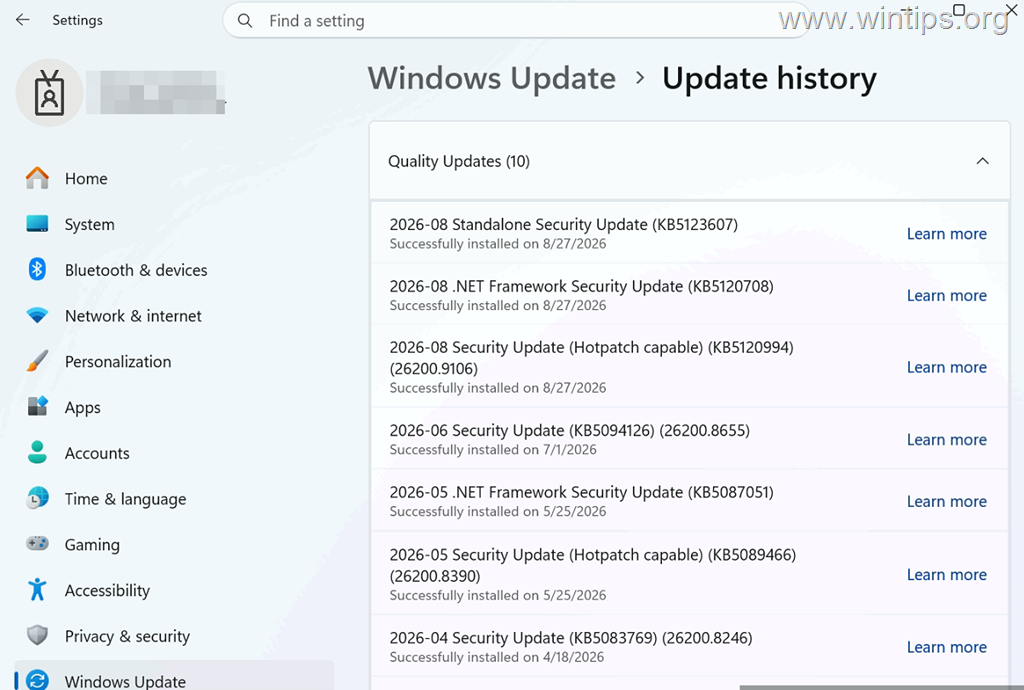
Task: Click the Update history page title
Action: (x=769, y=79)
